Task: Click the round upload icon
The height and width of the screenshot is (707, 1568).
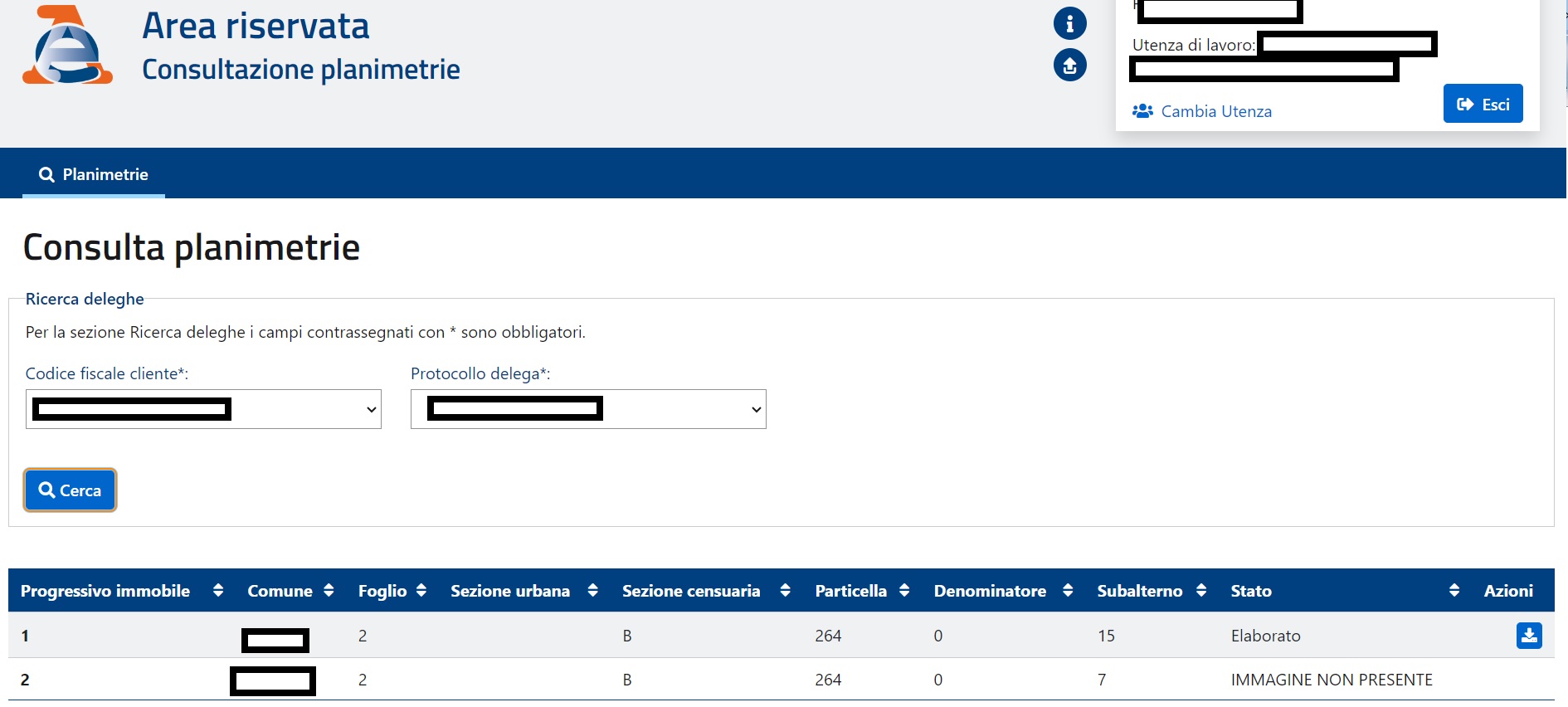Action: [x=1069, y=66]
